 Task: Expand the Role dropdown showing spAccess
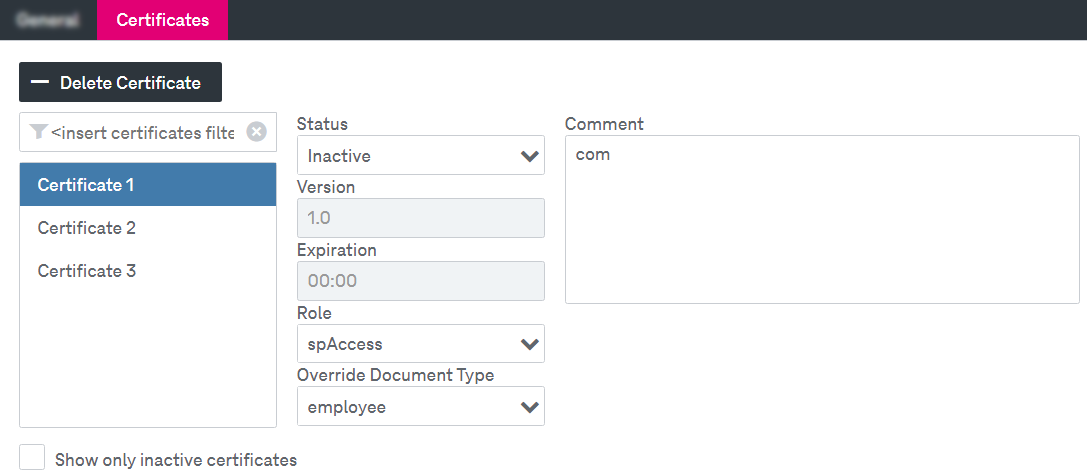(421, 344)
